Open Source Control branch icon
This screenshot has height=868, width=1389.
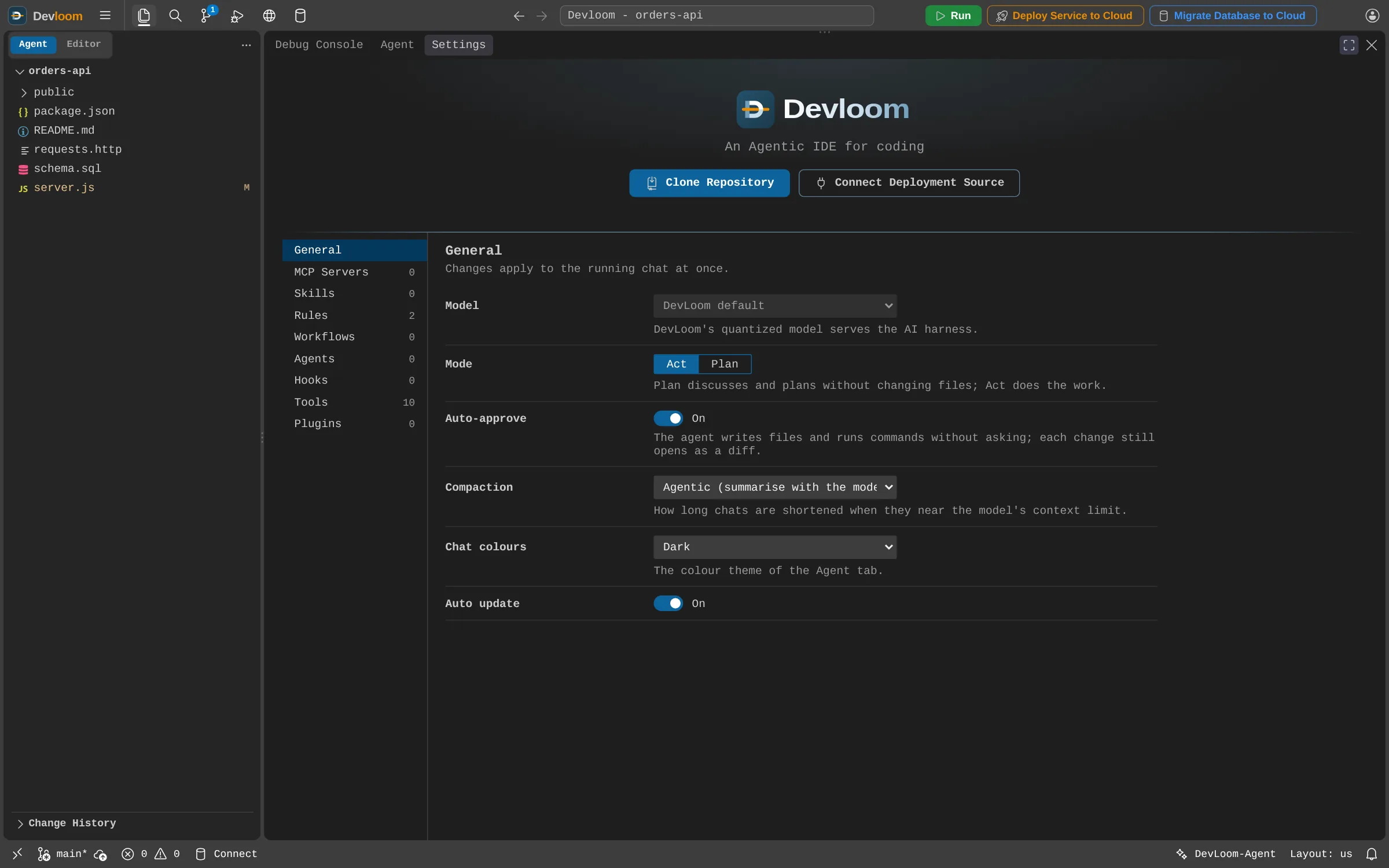[x=207, y=16]
